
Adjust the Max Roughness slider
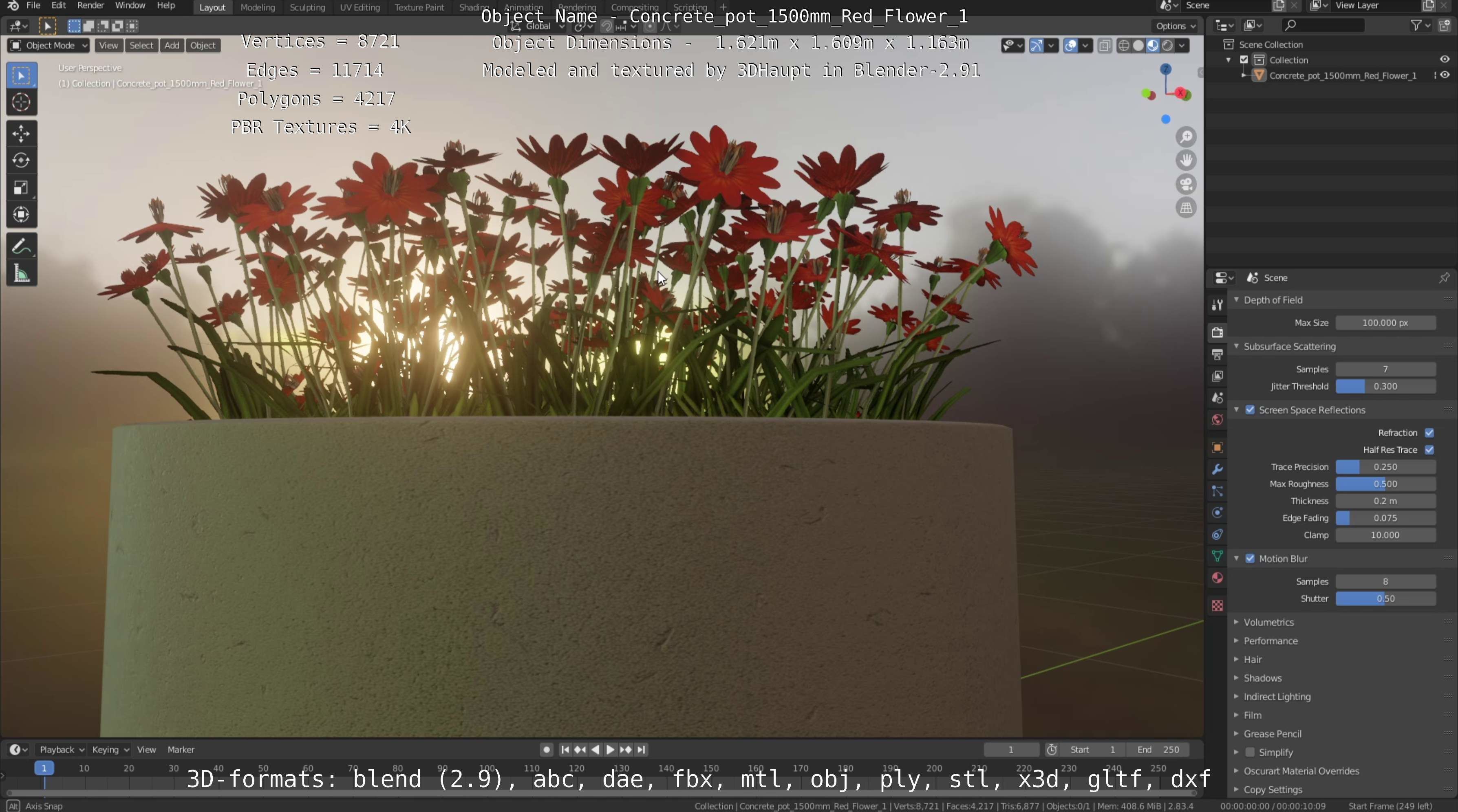click(x=1385, y=484)
